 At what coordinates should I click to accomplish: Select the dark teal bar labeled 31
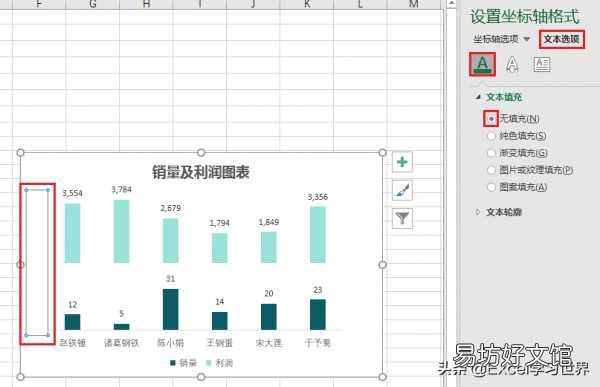(x=171, y=309)
